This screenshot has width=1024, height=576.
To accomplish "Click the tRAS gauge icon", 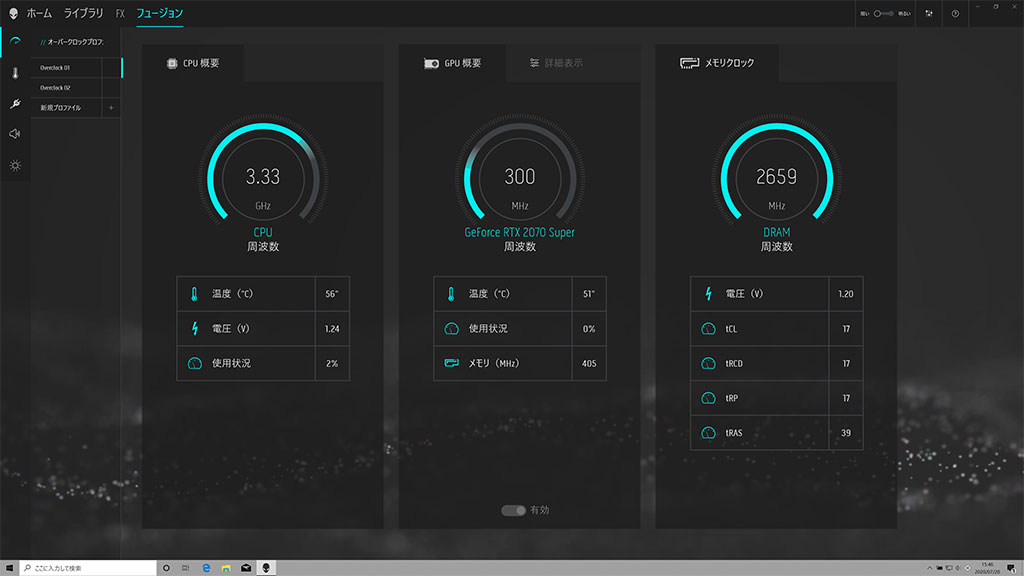I will click(708, 432).
